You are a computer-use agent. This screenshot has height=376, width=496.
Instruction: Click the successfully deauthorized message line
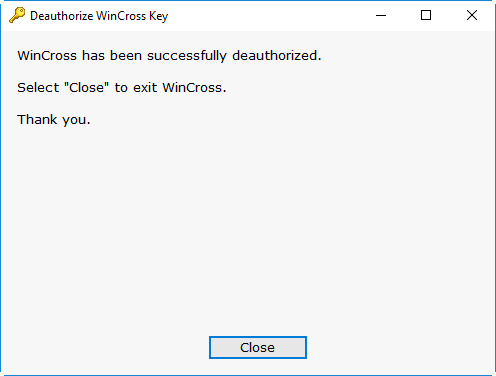click(x=169, y=56)
